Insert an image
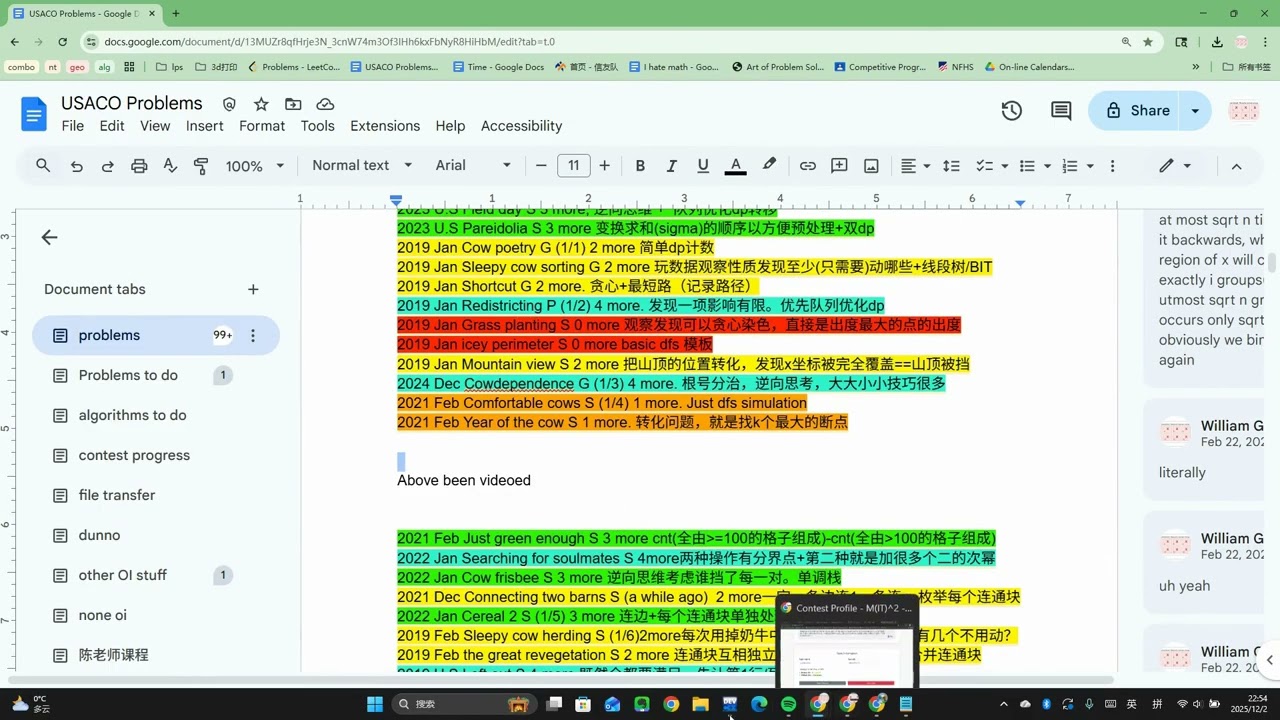1280x720 pixels. pos(871,166)
